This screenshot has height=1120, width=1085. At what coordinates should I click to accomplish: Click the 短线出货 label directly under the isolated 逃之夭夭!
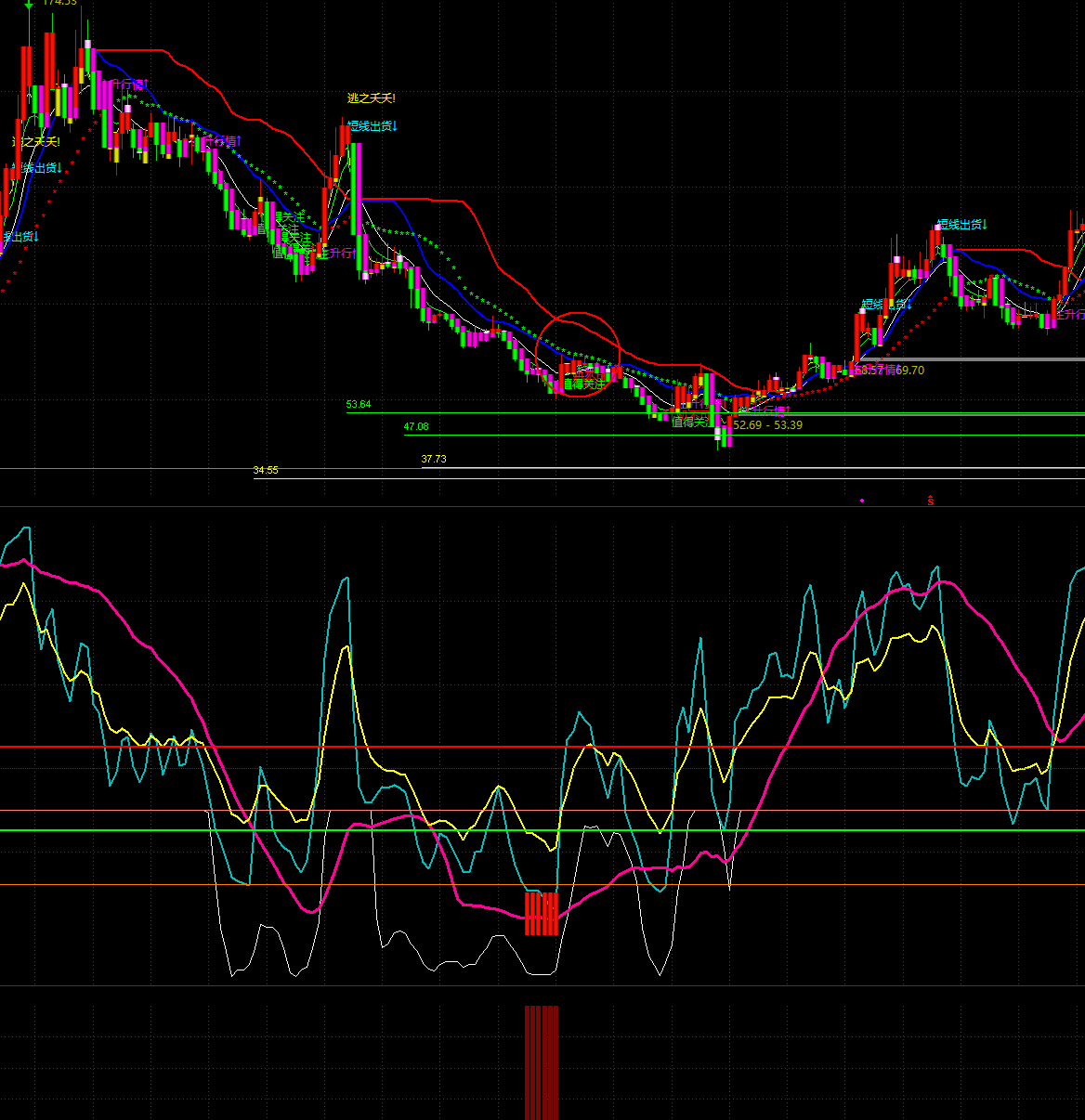click(373, 126)
